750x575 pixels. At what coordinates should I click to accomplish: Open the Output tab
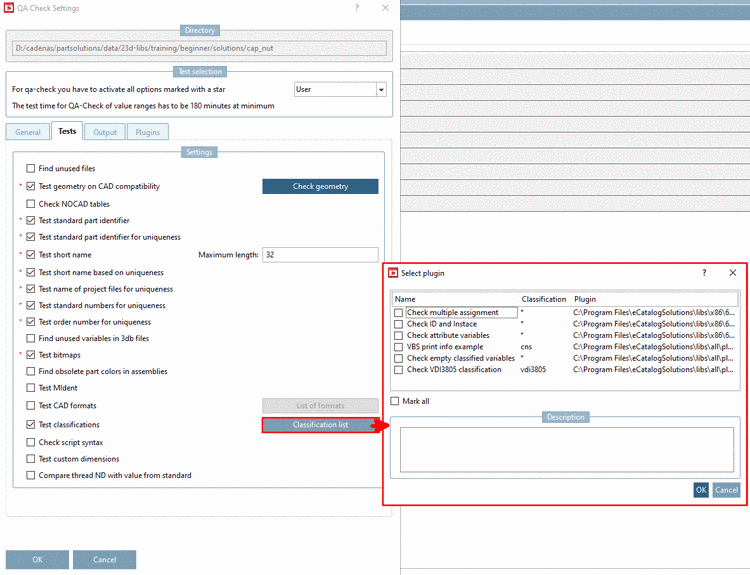click(x=105, y=132)
